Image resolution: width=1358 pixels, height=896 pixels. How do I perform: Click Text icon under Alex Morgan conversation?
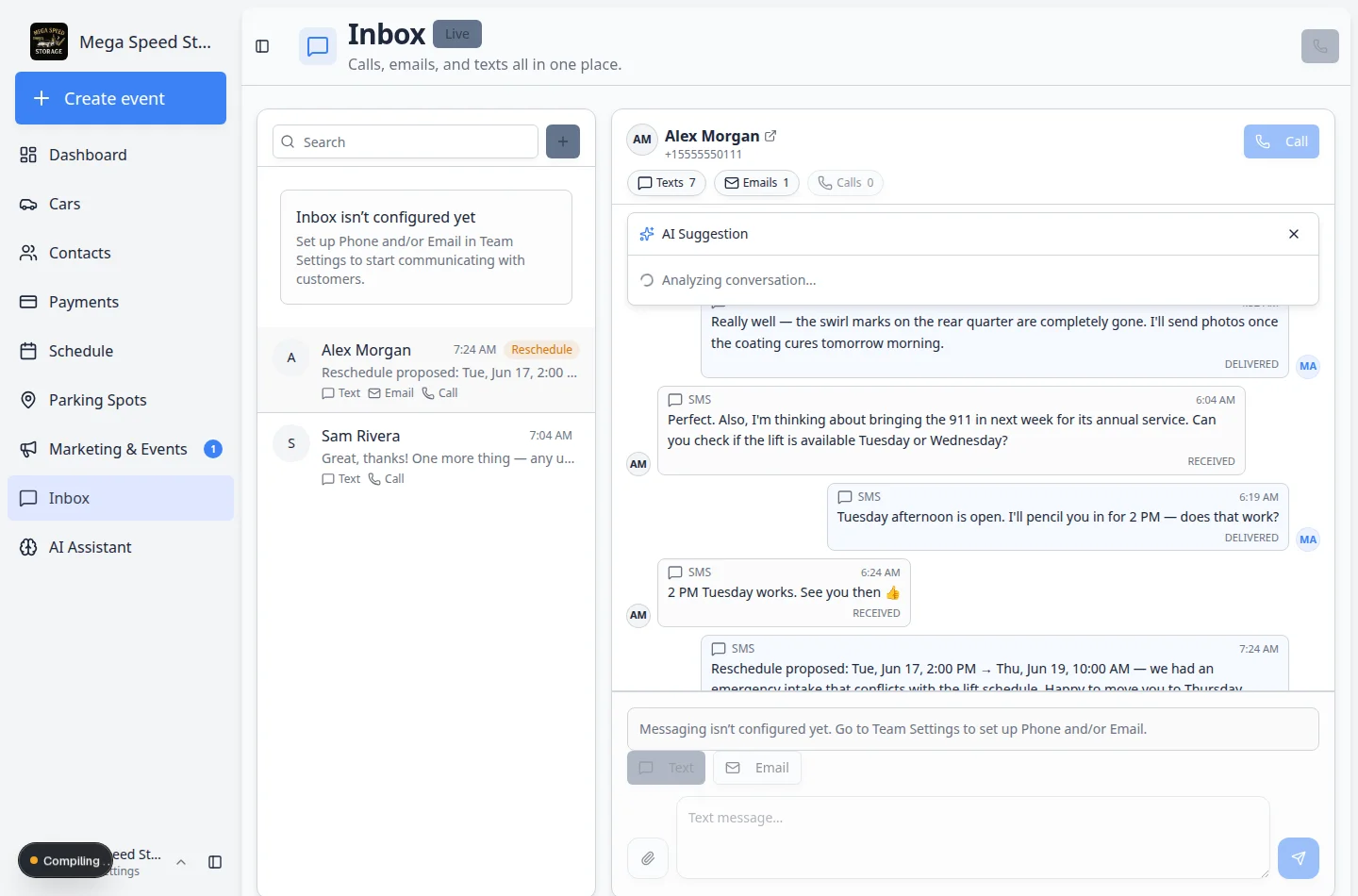[x=328, y=393]
